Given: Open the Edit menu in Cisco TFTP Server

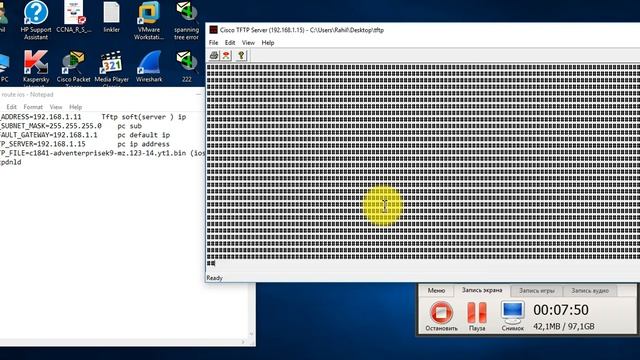Looking at the screenshot, I should [230, 42].
